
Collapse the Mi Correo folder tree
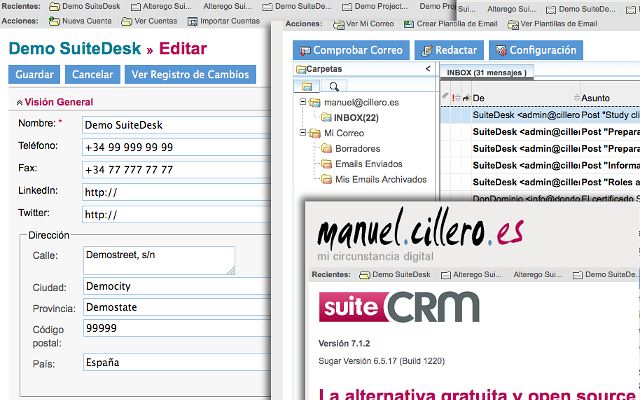pos(302,132)
